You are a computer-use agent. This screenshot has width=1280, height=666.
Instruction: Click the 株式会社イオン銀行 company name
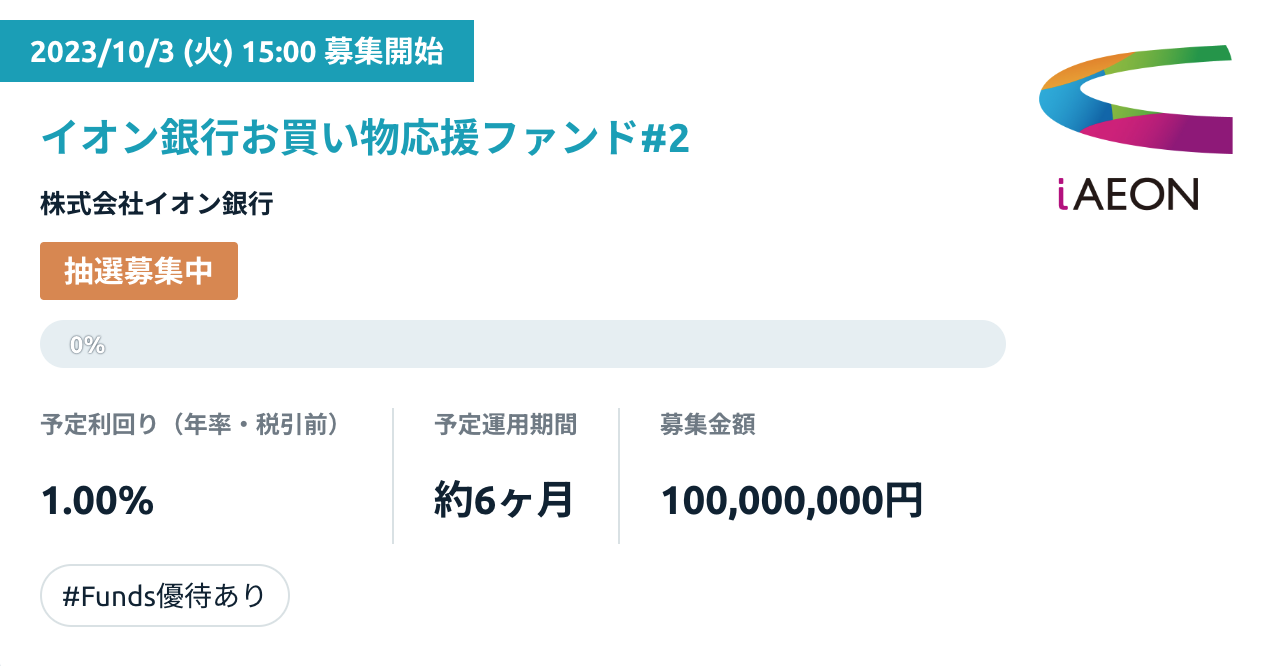click(157, 205)
